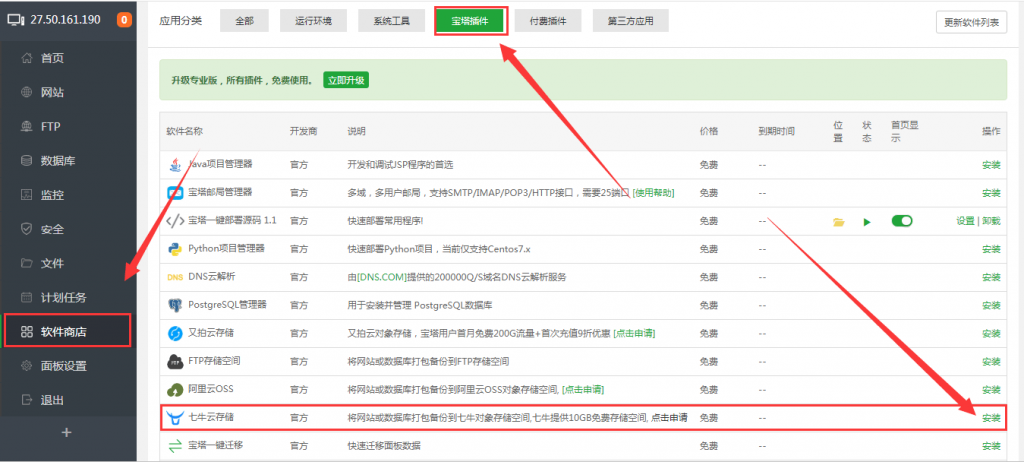Click 安装 for 宝塔一键迁移
This screenshot has width=1024, height=462.
point(991,446)
